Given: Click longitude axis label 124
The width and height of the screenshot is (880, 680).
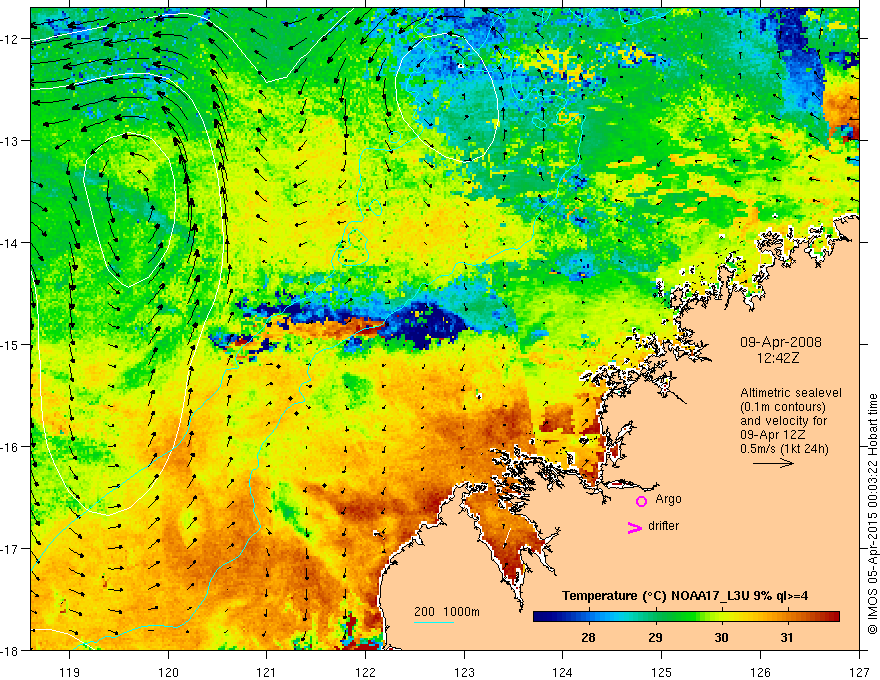Looking at the screenshot, I should [563, 672].
